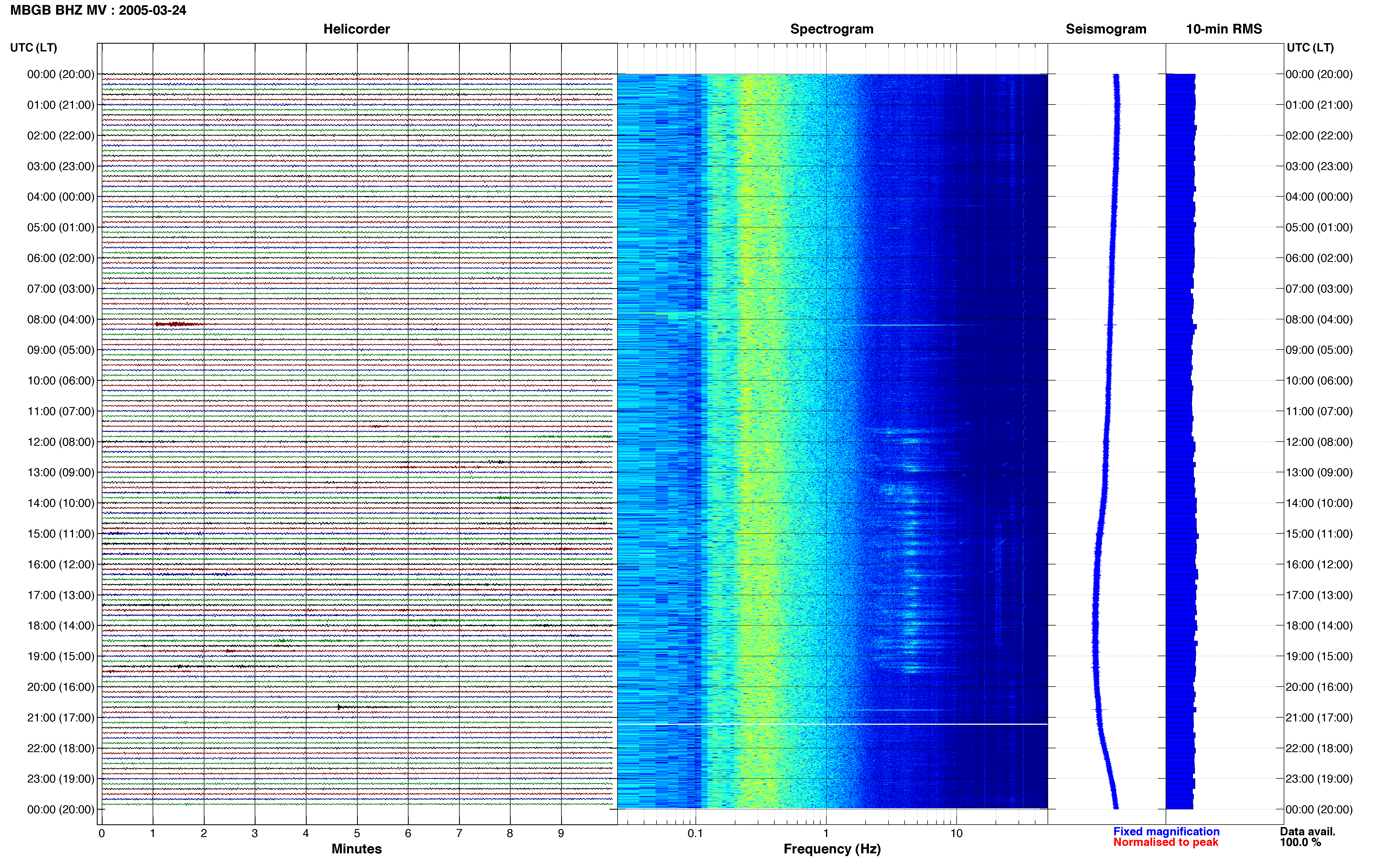
Task: Select the 19:00 (15:00) label beside the Helicorder
Action: tap(61, 656)
